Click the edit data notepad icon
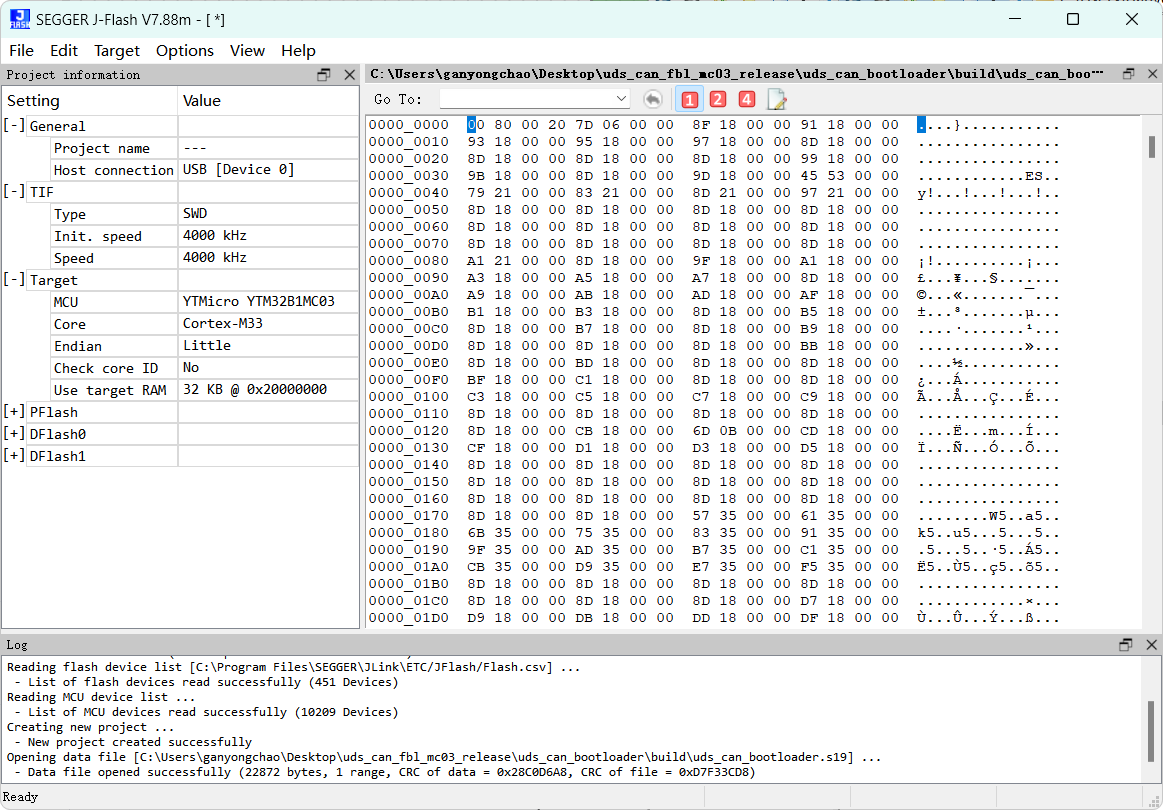1163x810 pixels. click(777, 99)
